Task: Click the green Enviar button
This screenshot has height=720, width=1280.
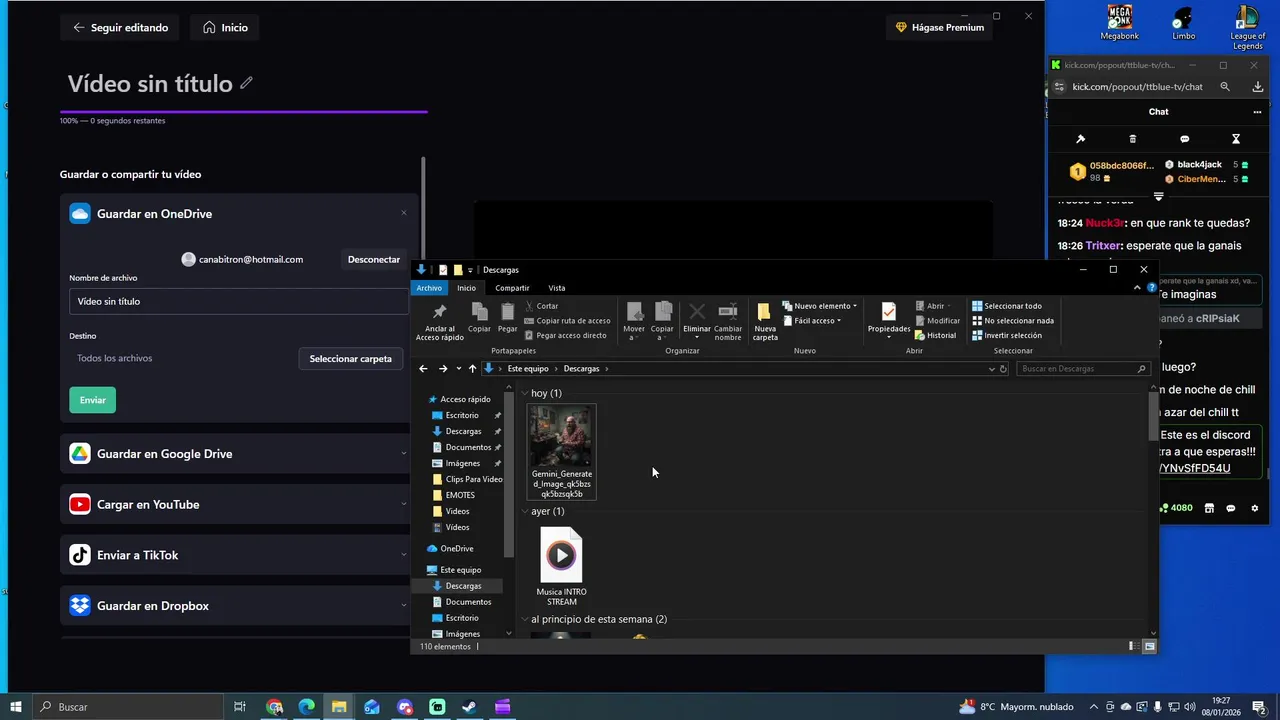Action: [x=93, y=400]
